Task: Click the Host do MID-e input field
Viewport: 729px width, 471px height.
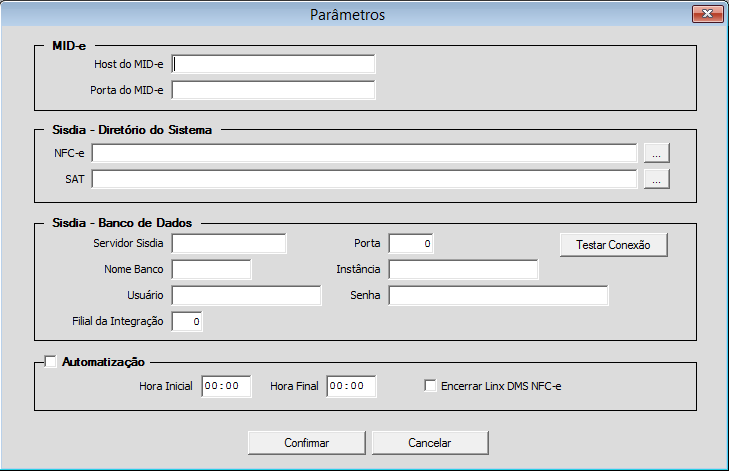Action: [273, 64]
